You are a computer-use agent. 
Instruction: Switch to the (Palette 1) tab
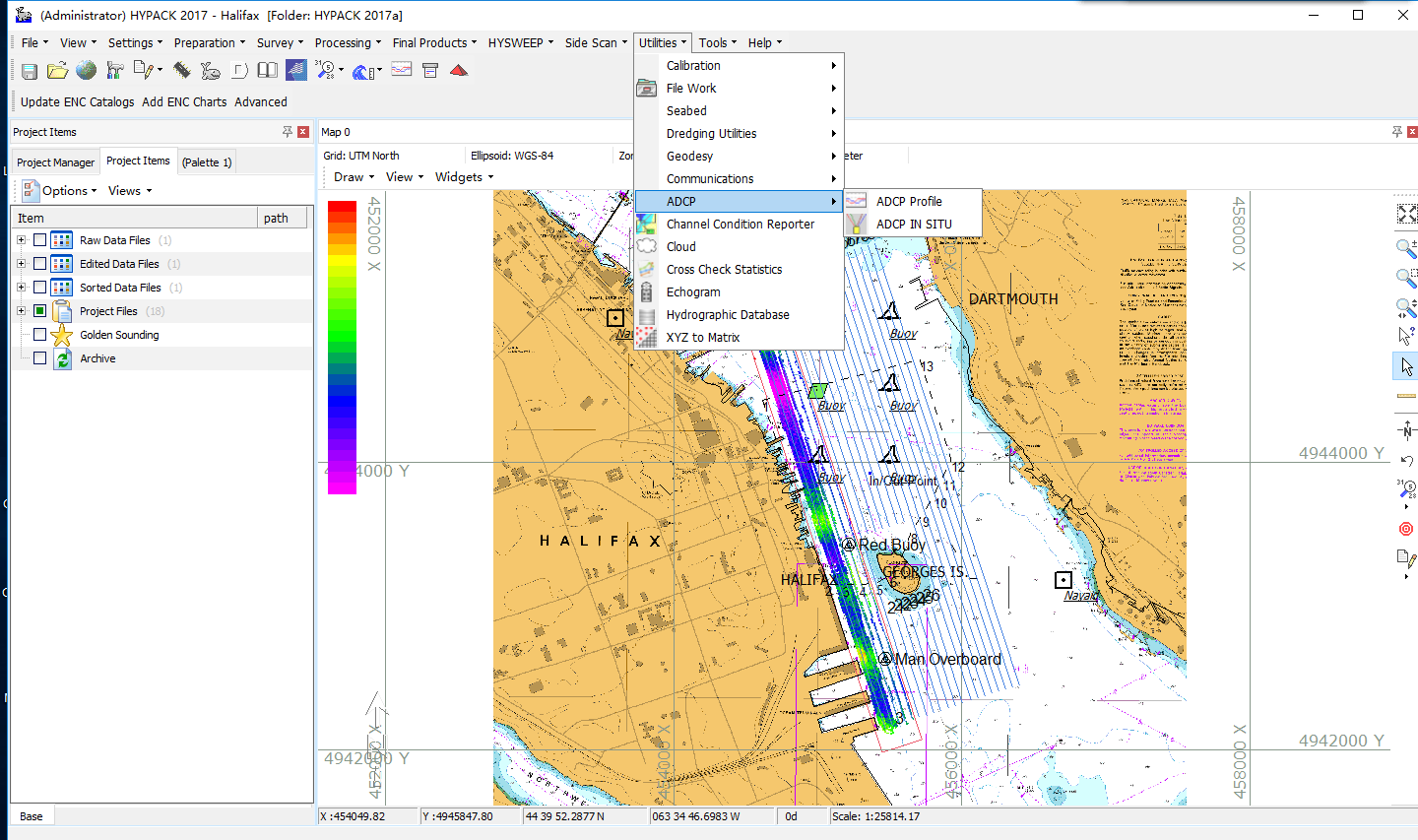pos(207,162)
